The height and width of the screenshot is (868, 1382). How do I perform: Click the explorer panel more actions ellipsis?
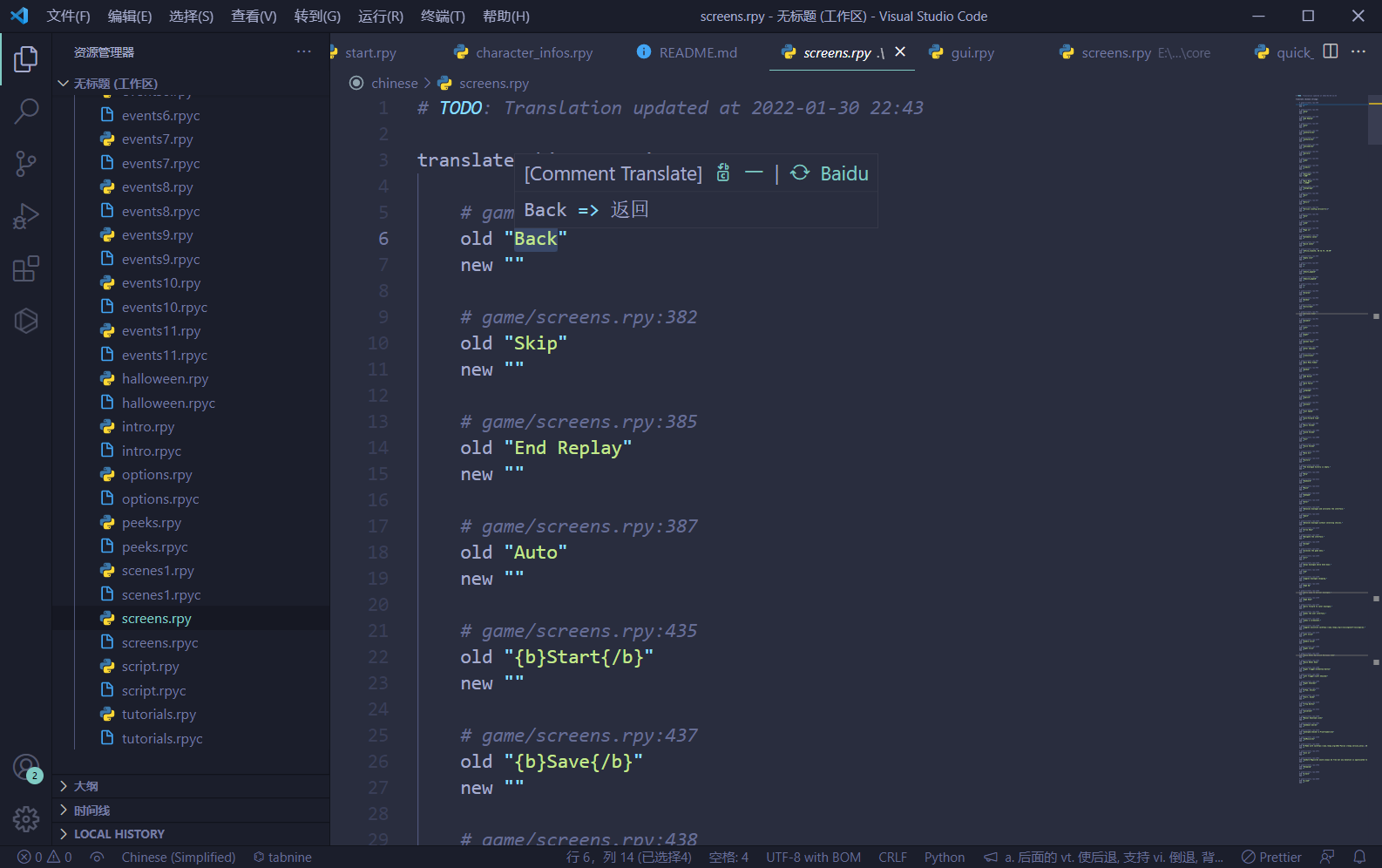point(303,52)
